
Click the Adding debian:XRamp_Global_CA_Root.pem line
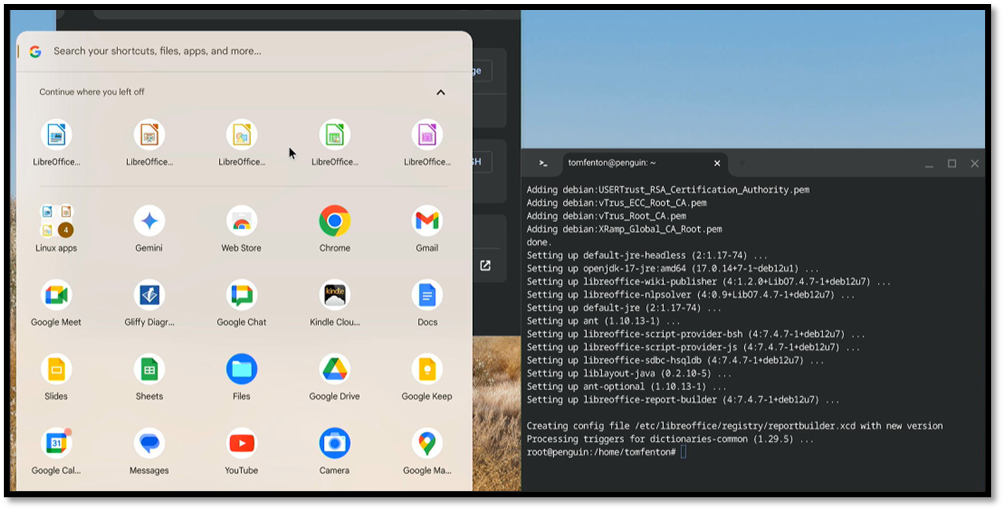624,229
